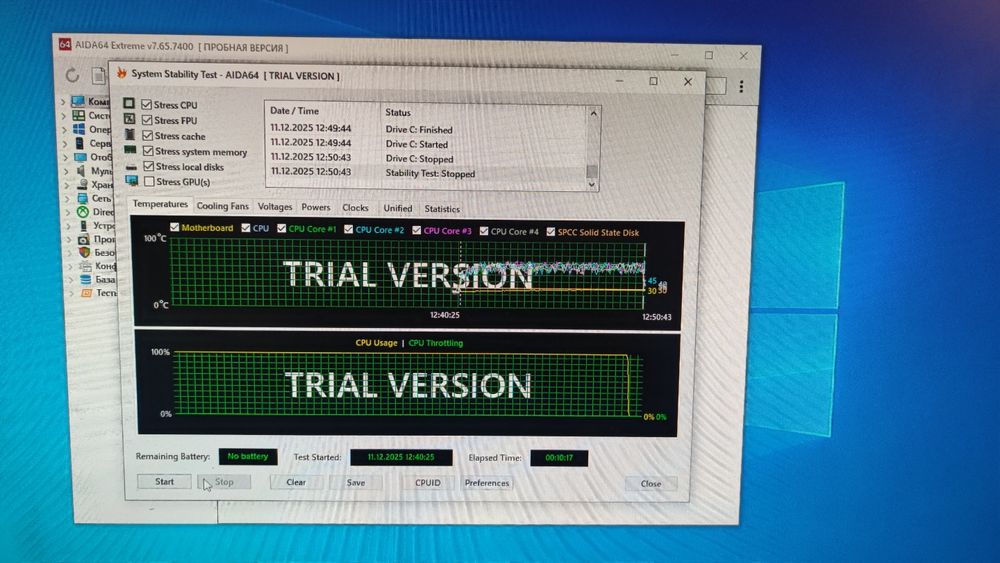This screenshot has width=1000, height=563.
Task: Click the Clear button
Action: pos(296,483)
